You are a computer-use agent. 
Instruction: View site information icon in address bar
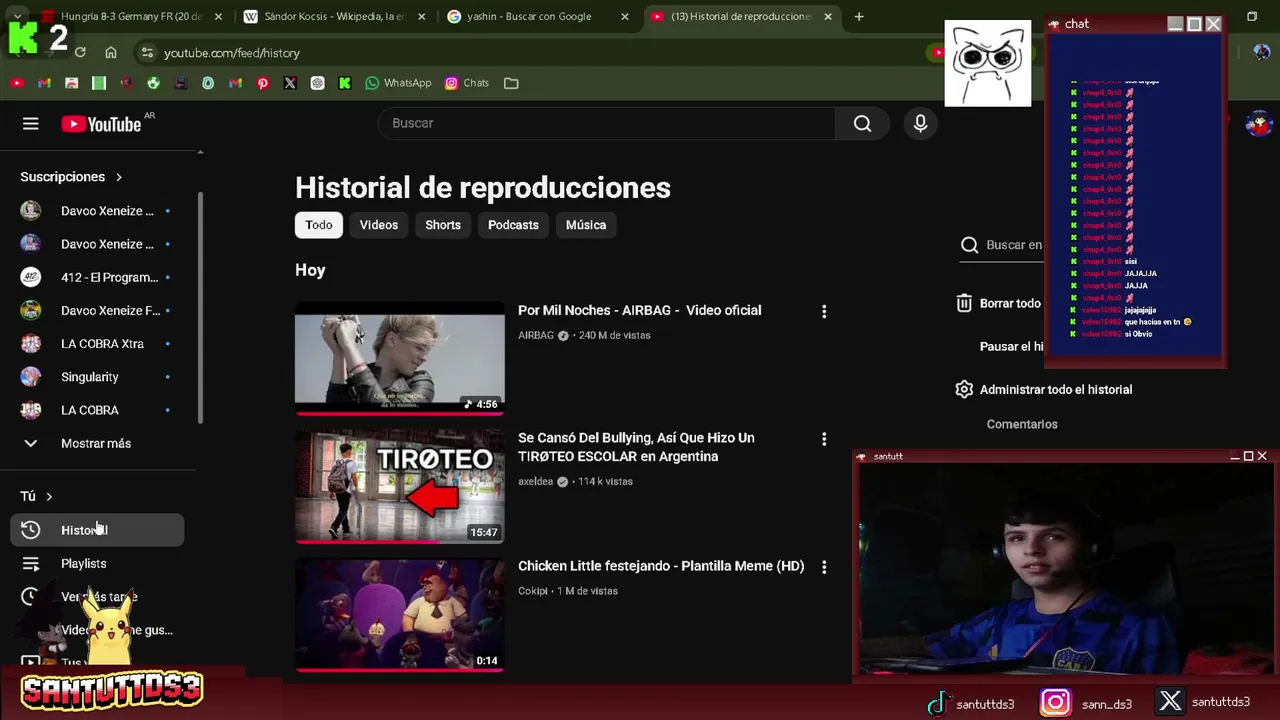click(x=147, y=53)
